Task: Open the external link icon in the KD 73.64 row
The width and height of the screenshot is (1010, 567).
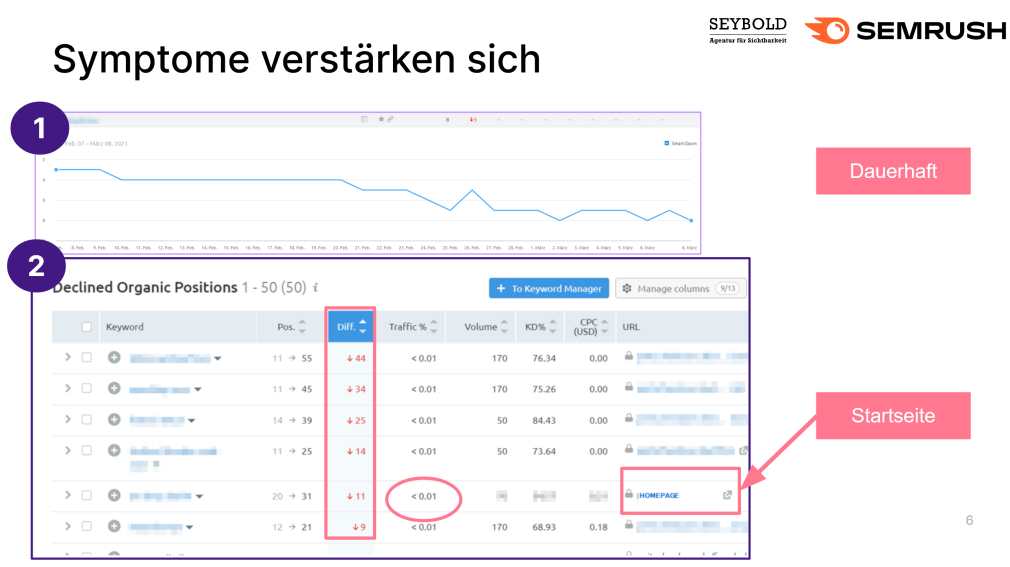Action: click(743, 450)
